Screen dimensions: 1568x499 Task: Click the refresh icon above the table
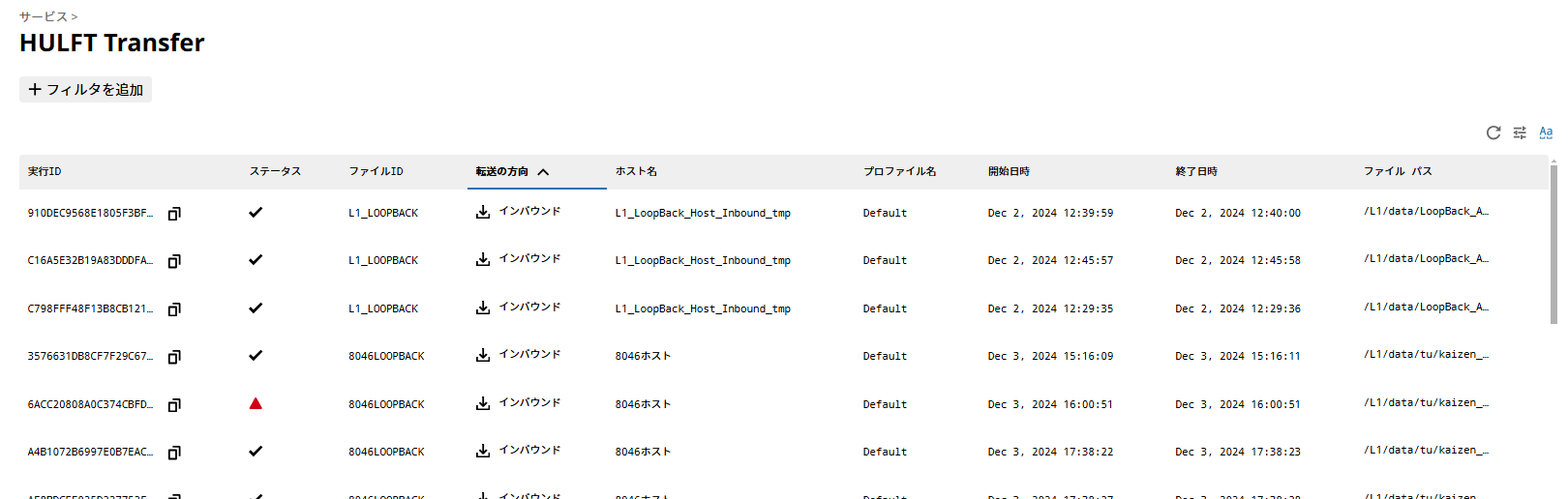click(x=1493, y=132)
